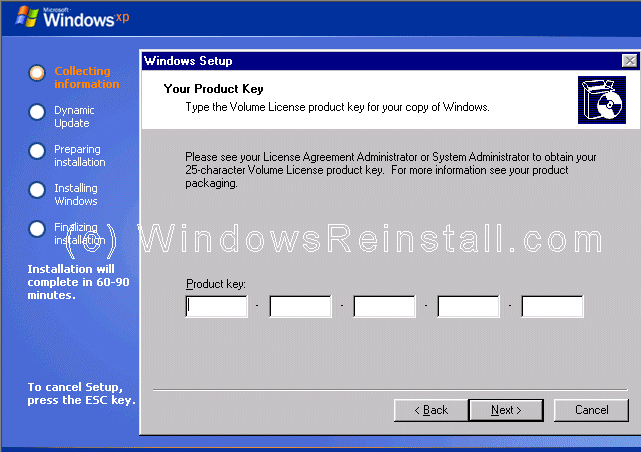Click the Preparing installation step bullet

(37, 150)
